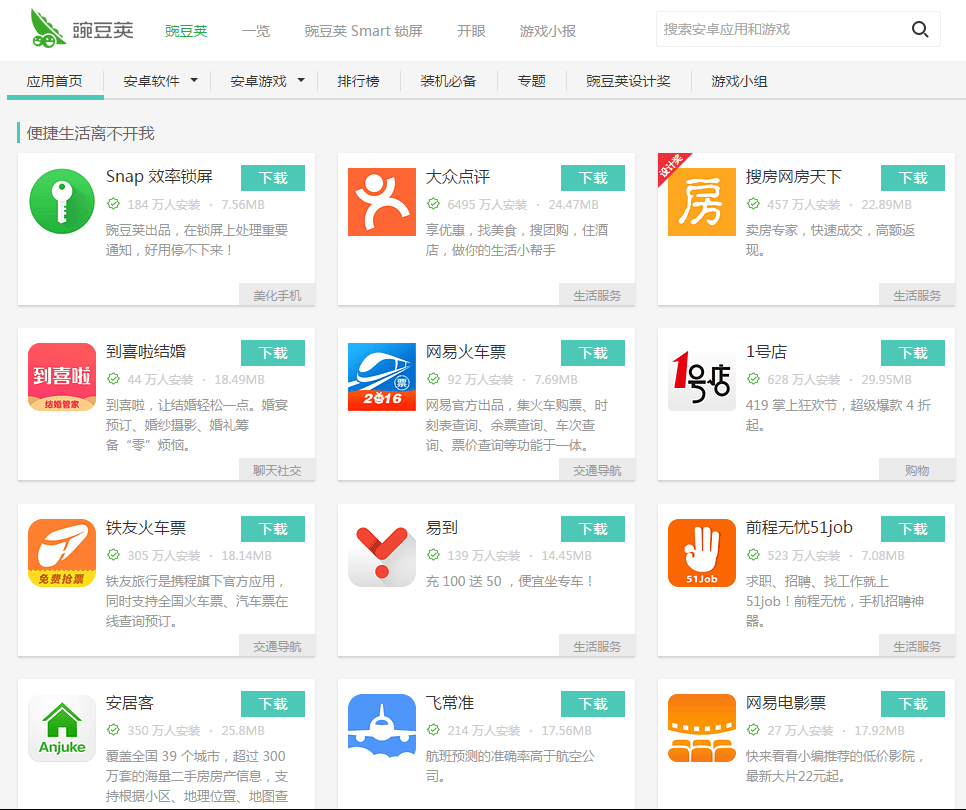The width and height of the screenshot is (966, 810).
Task: Open the 易到 red checkmark icon
Action: tap(382, 553)
